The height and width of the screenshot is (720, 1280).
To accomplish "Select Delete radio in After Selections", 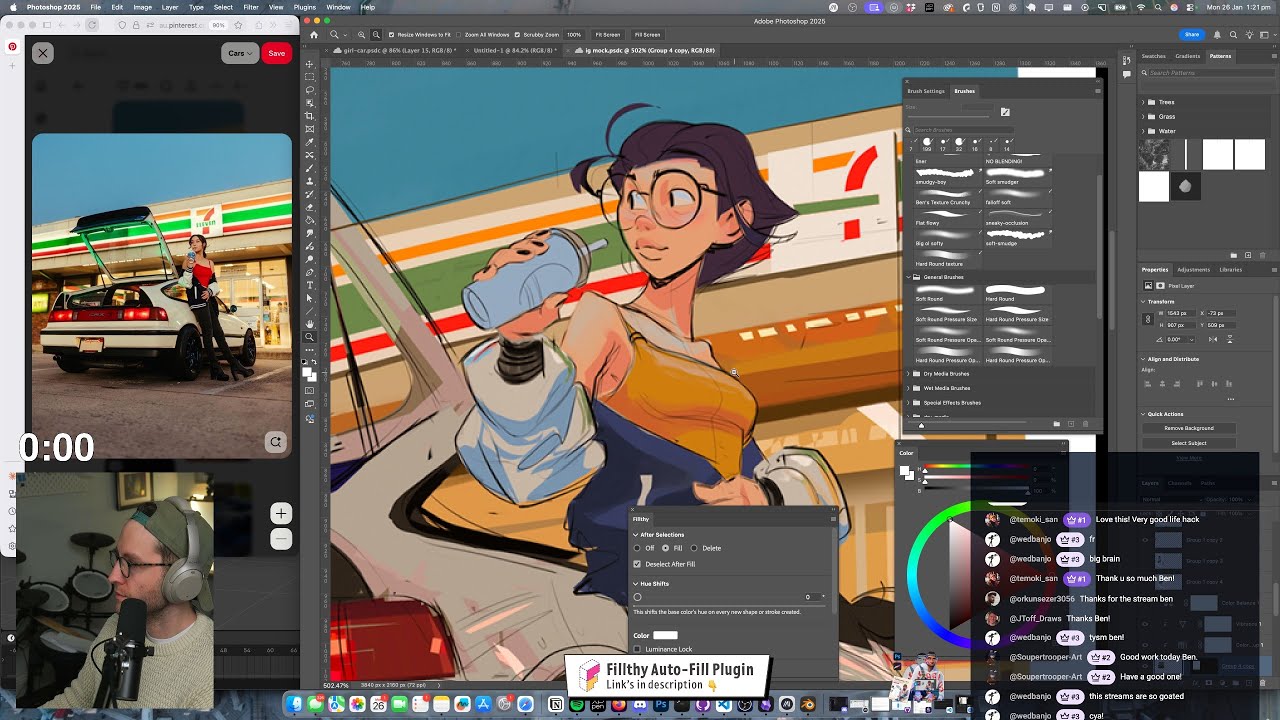I will pos(694,548).
